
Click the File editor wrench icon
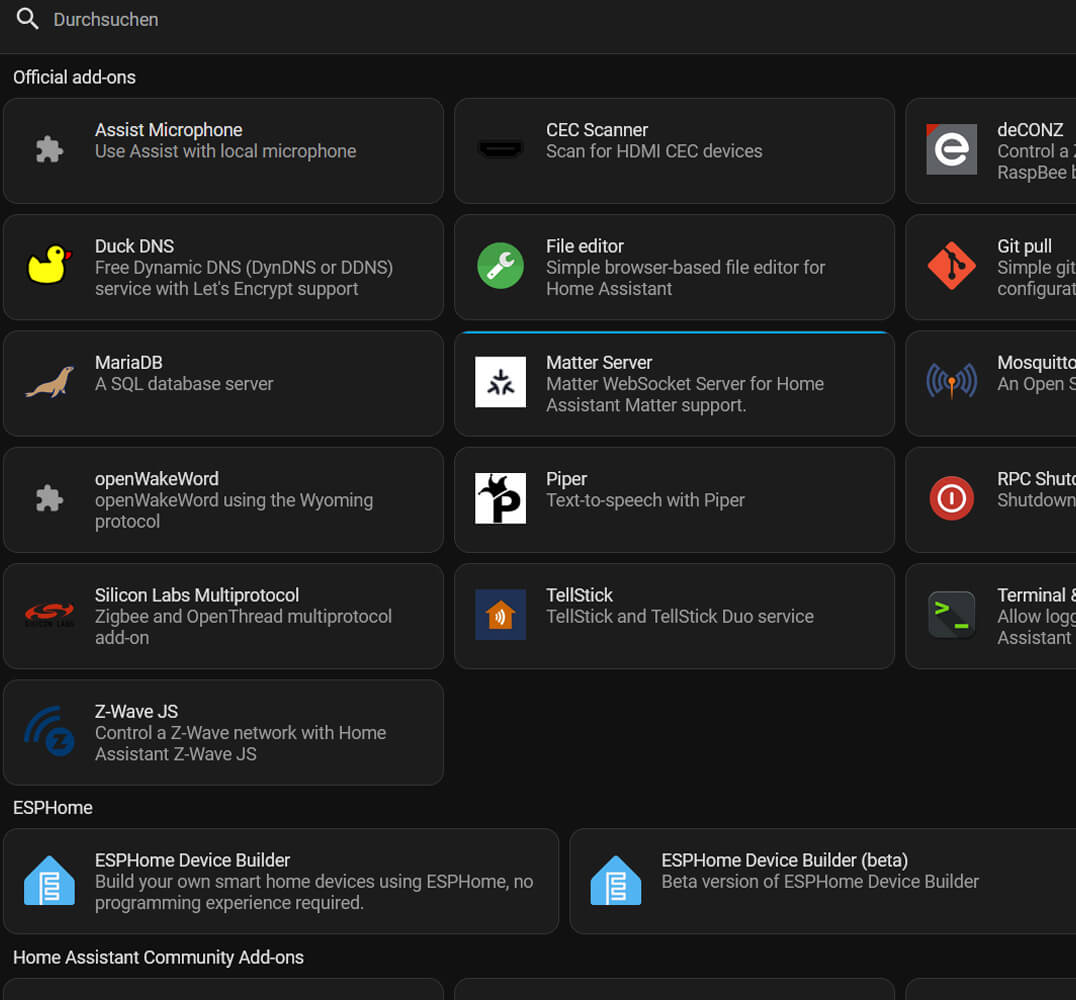pos(500,267)
